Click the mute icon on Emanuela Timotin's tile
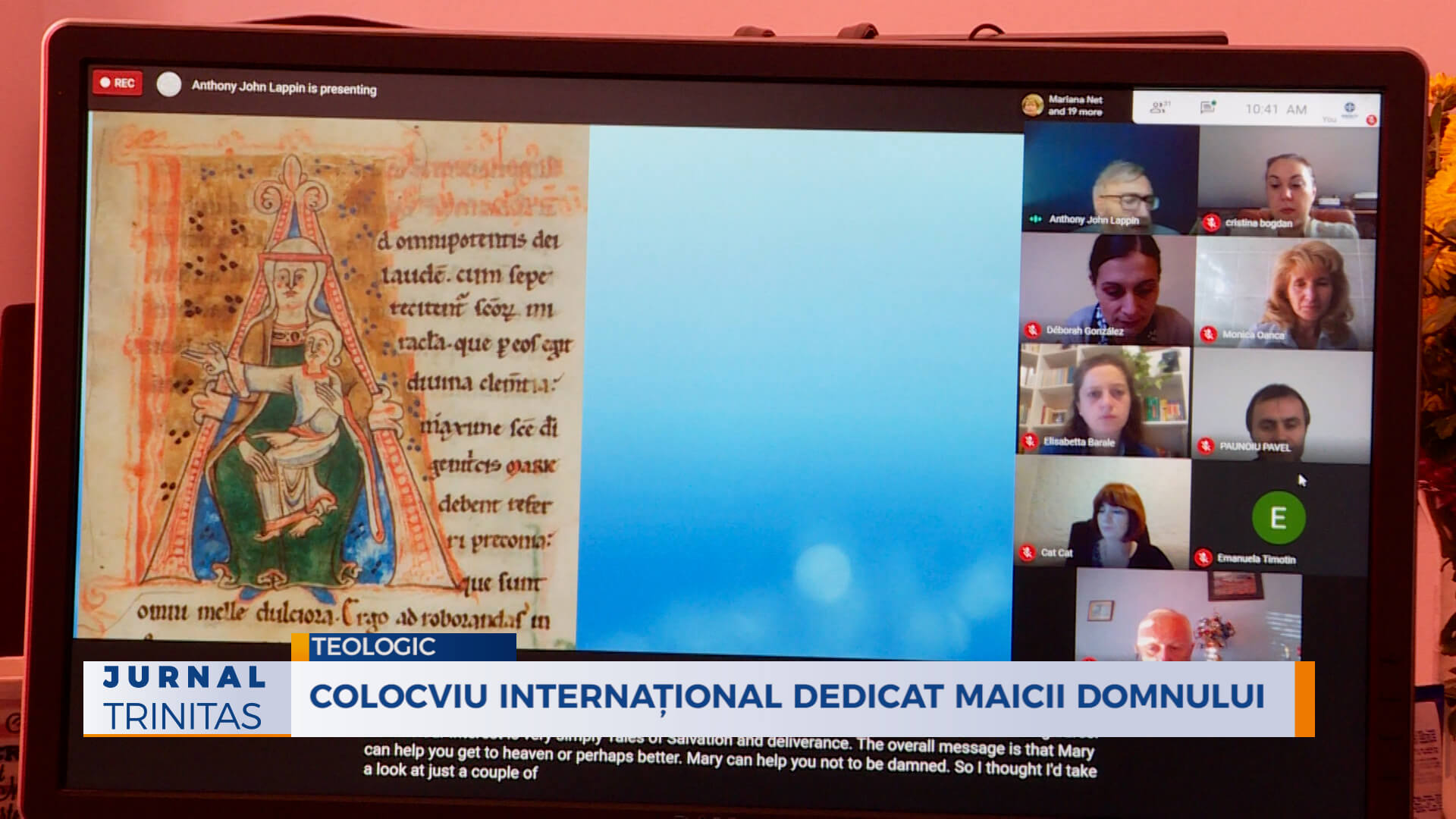The width and height of the screenshot is (1456, 819). coord(1203,558)
